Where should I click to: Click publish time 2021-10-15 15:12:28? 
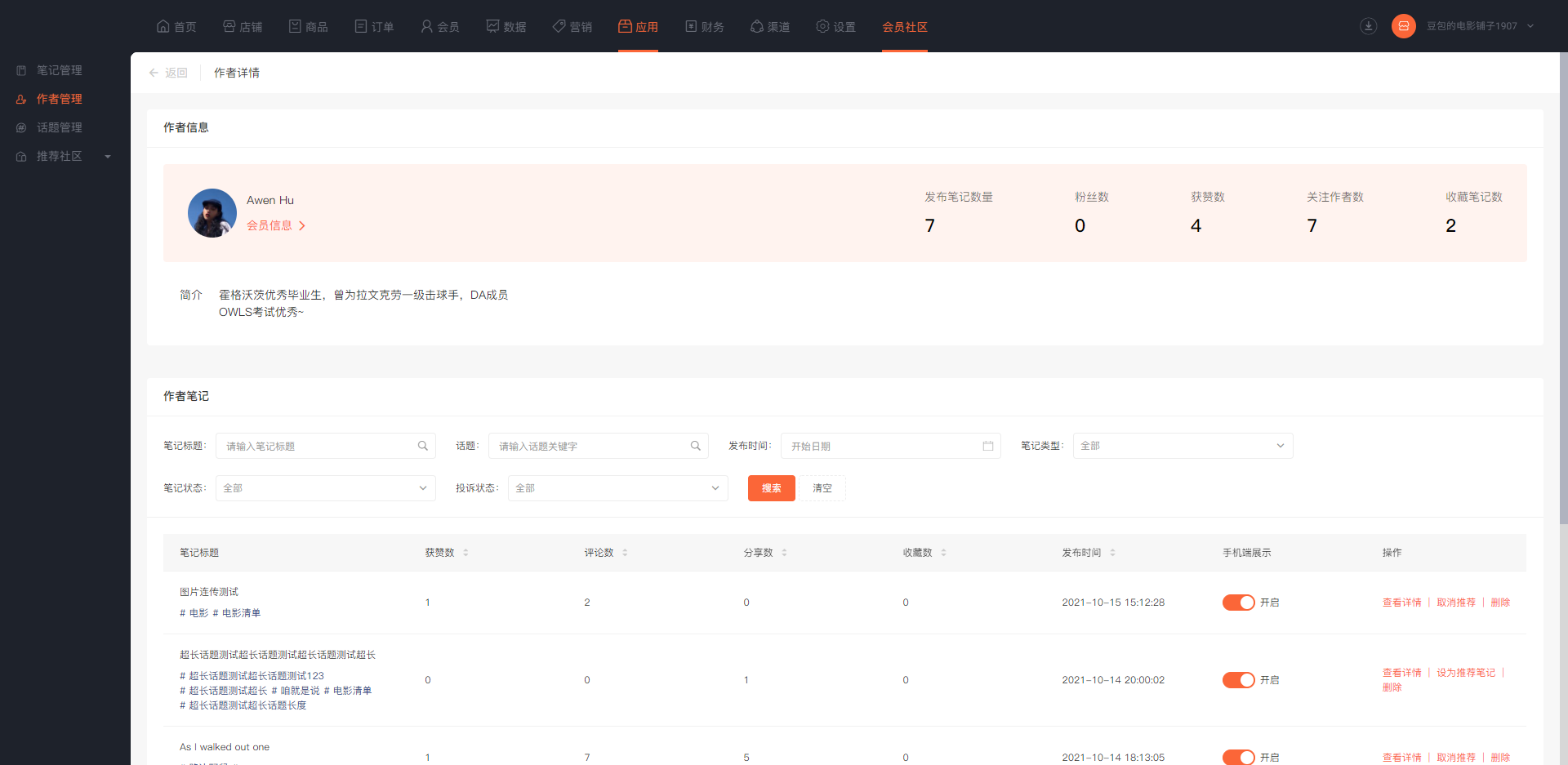click(x=1113, y=603)
